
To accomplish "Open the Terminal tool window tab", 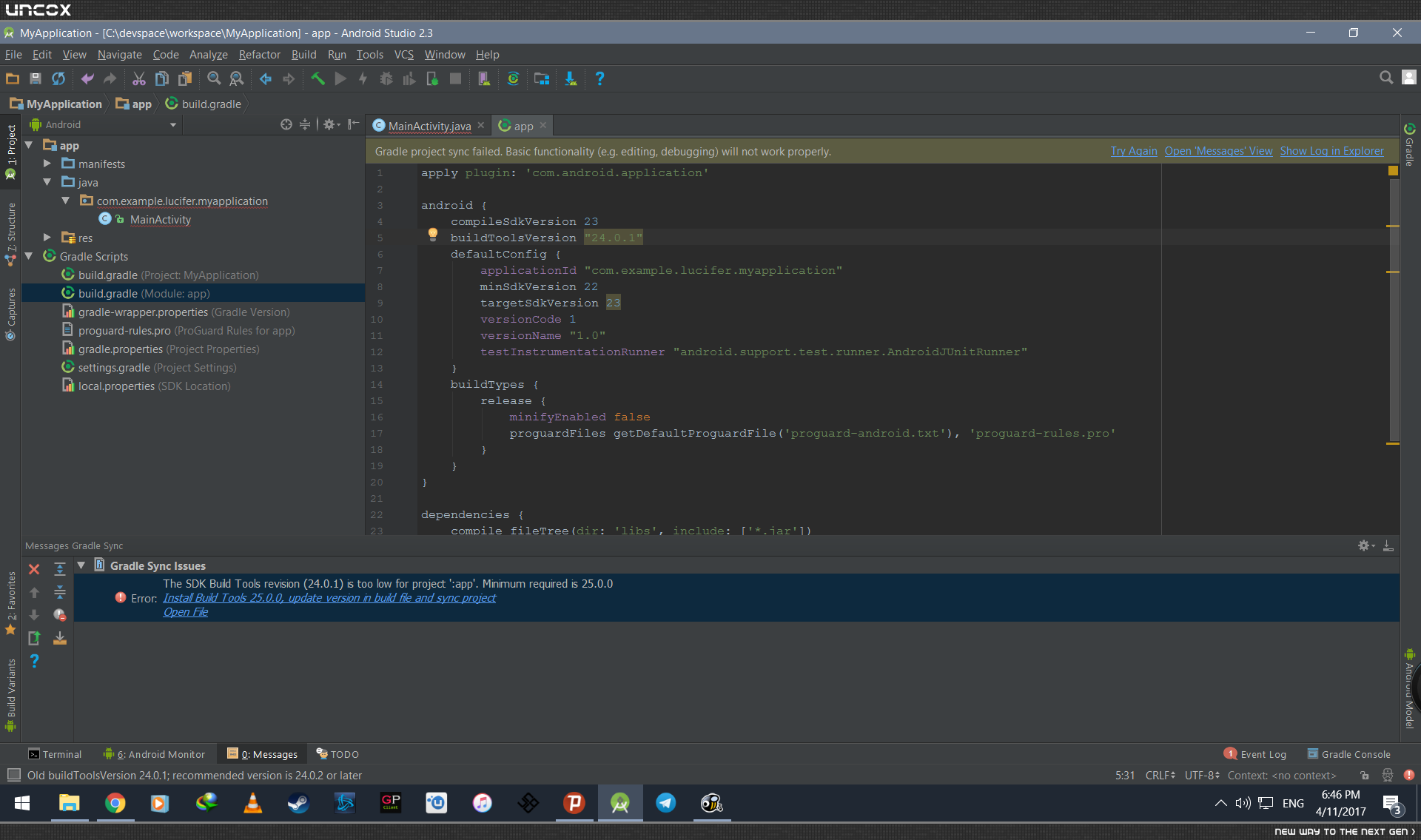I will pyautogui.click(x=55, y=754).
